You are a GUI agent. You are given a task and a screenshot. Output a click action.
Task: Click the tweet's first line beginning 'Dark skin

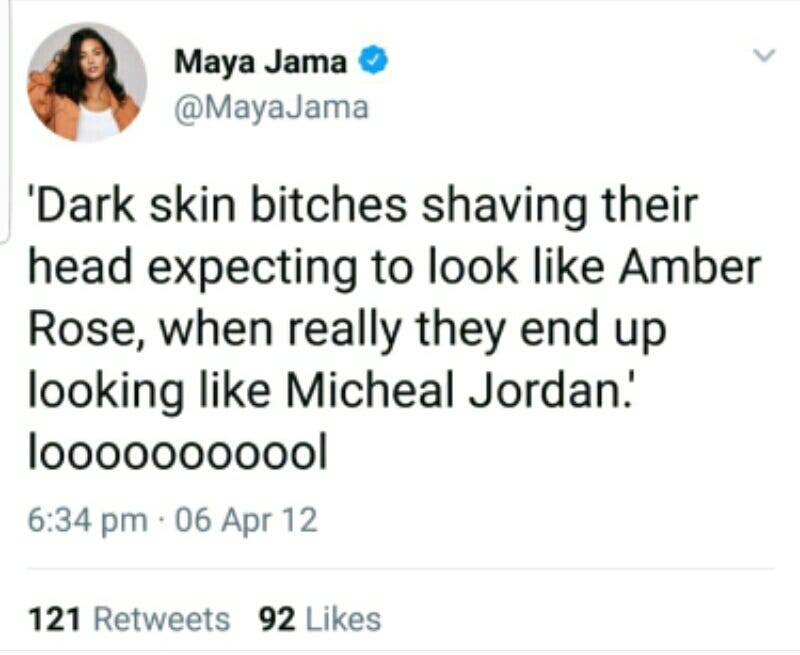coord(362,206)
